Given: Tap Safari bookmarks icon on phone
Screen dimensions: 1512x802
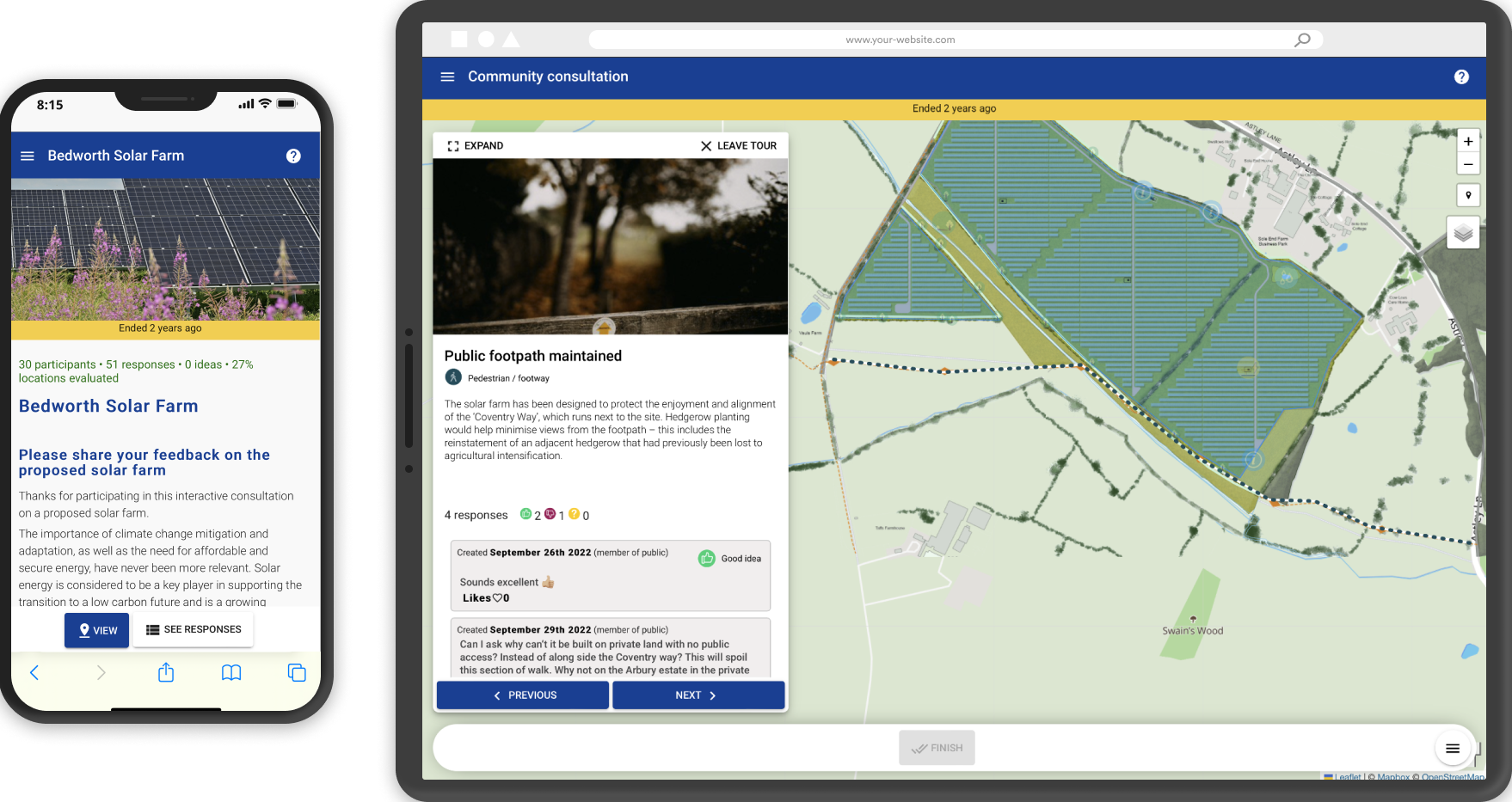Looking at the screenshot, I should point(231,672).
